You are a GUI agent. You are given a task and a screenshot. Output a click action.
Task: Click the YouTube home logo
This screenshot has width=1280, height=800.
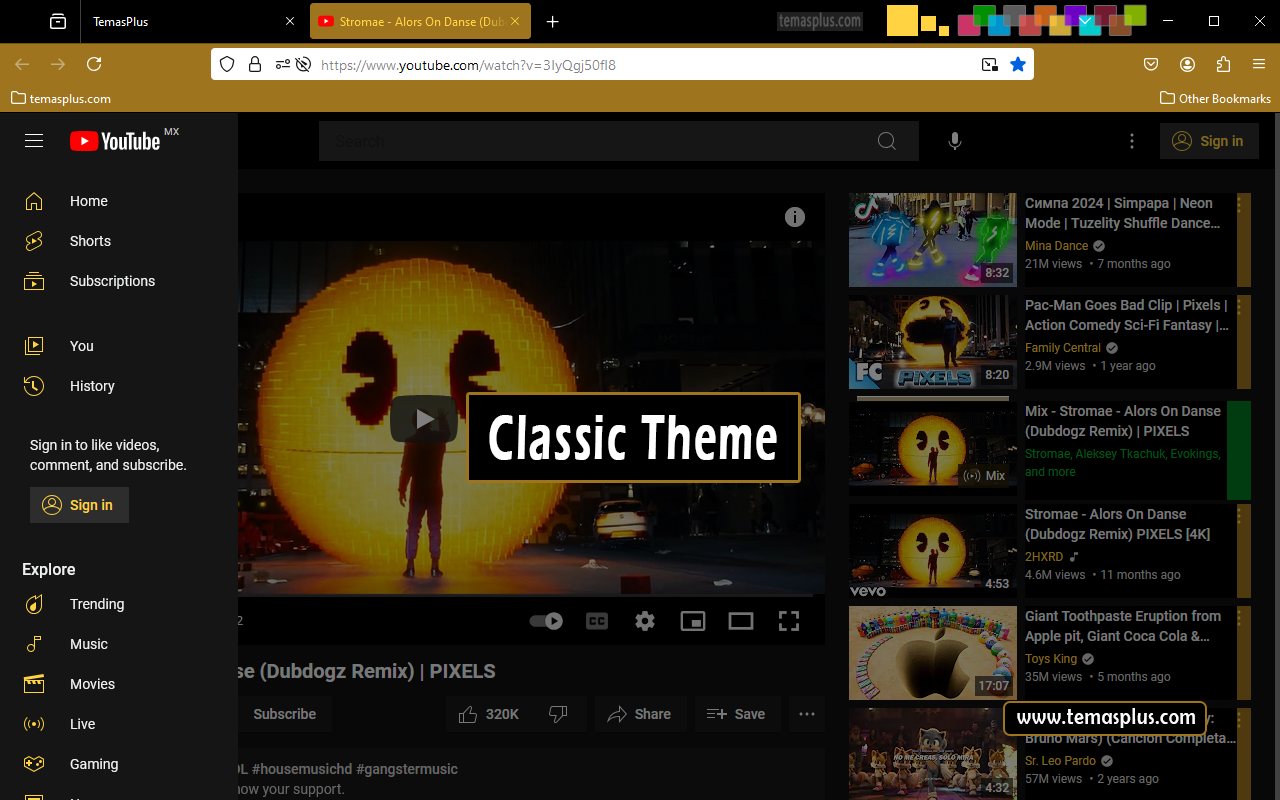pos(114,140)
